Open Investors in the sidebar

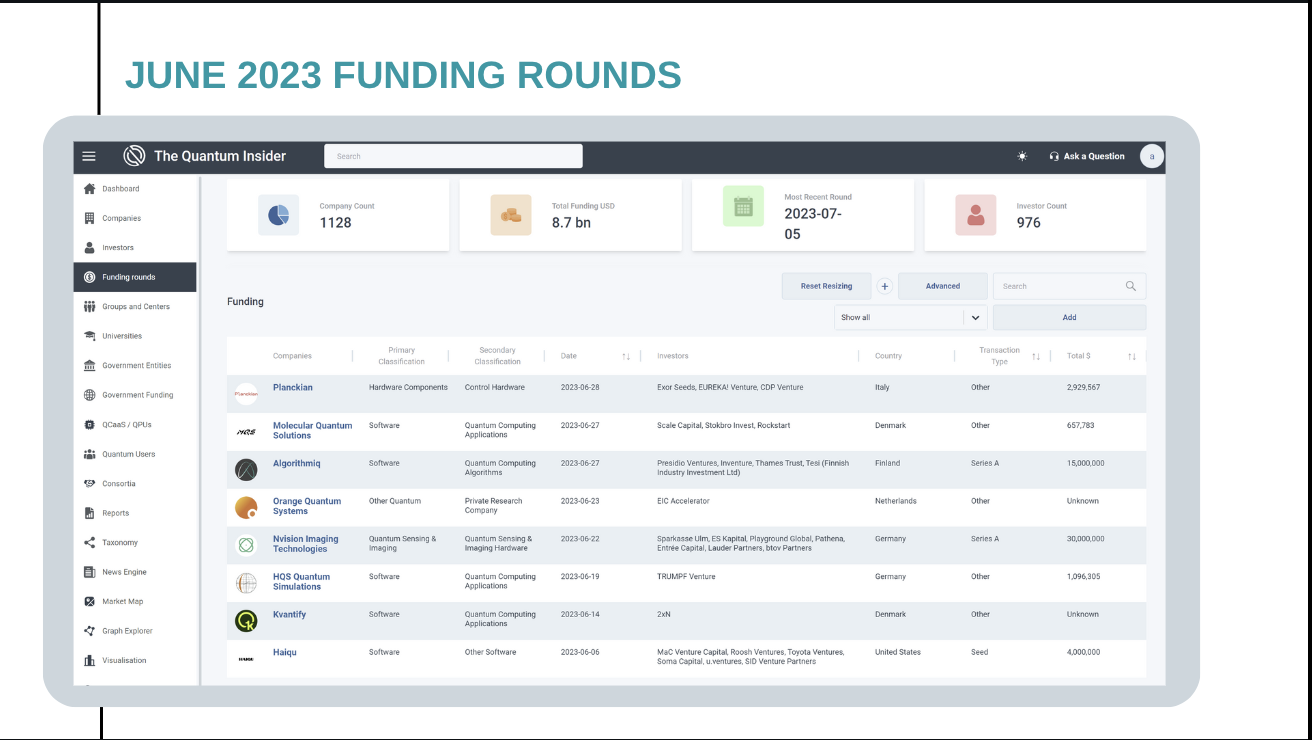coord(135,248)
